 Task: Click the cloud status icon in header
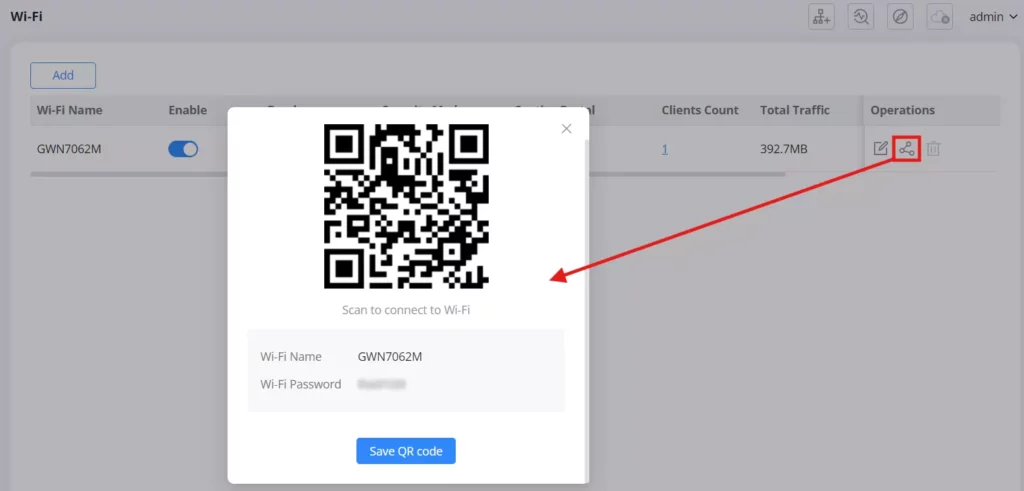click(x=940, y=18)
